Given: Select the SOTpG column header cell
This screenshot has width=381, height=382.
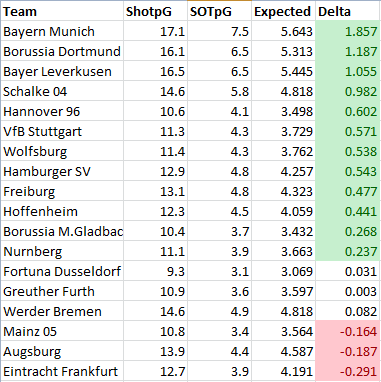Looking at the screenshot, I should 219,11.
